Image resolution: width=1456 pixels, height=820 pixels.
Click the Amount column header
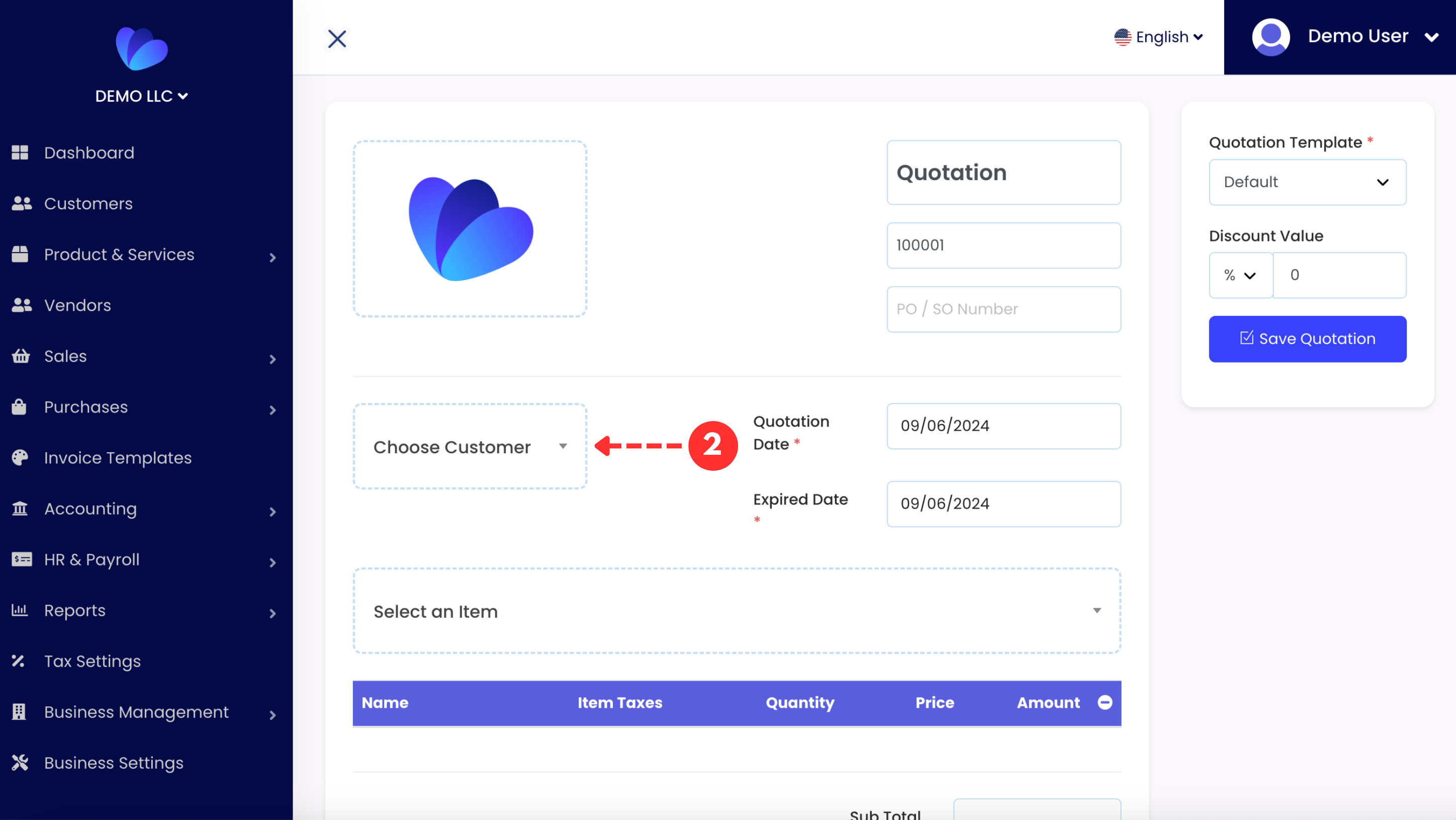(x=1048, y=702)
